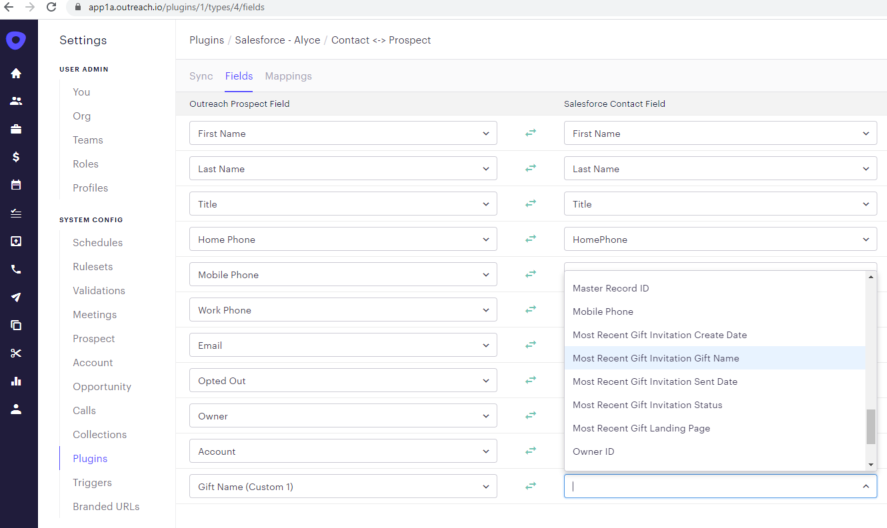Open Salesforce Title field dropdown
Image resolution: width=887 pixels, height=528 pixels.
pyautogui.click(x=720, y=204)
